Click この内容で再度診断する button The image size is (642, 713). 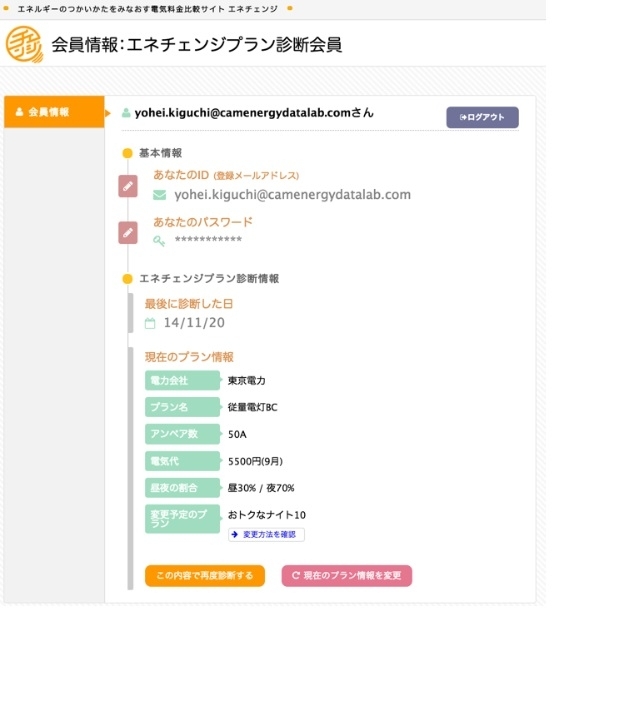(205, 576)
